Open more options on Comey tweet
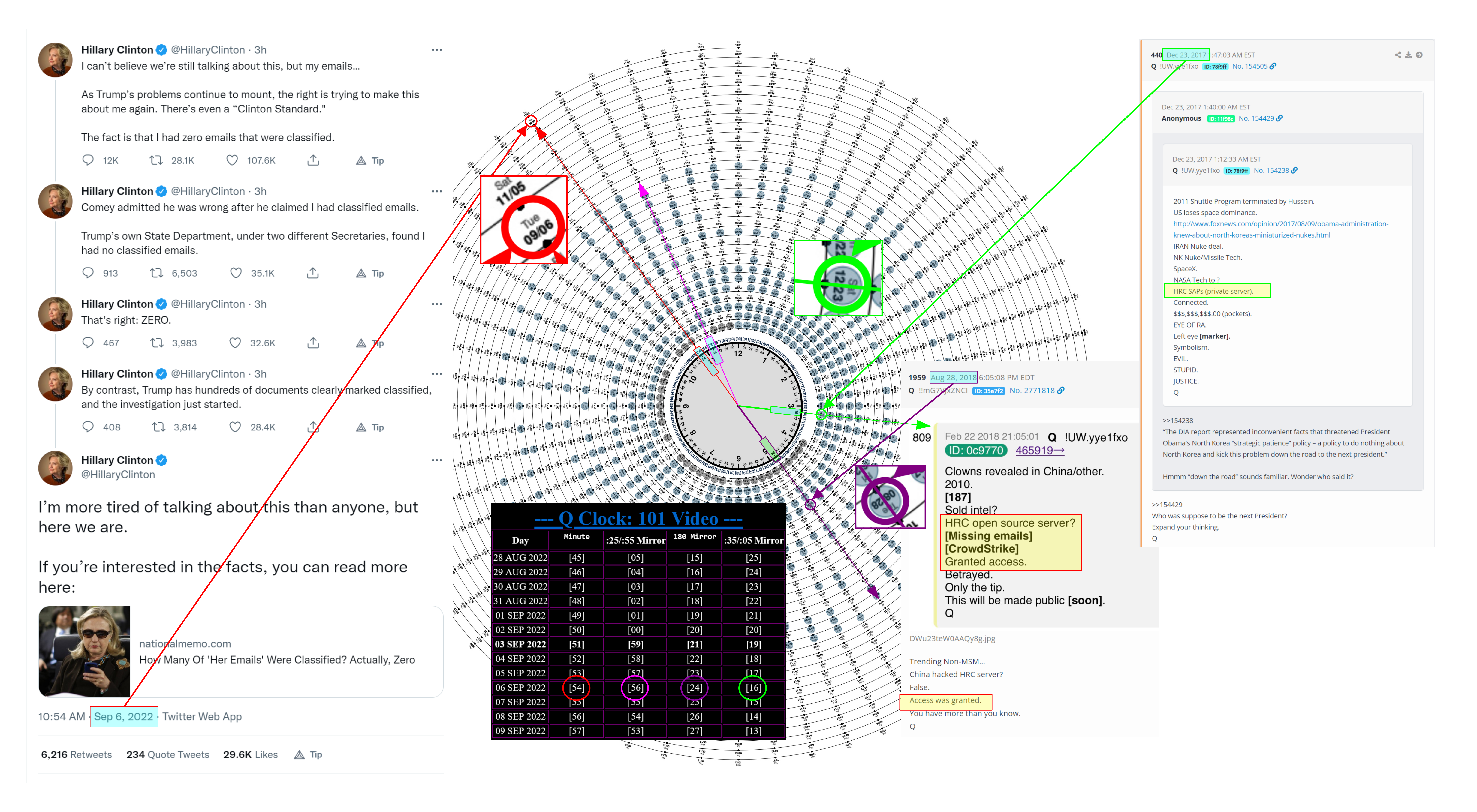The height and width of the screenshot is (812, 1477). point(437,191)
